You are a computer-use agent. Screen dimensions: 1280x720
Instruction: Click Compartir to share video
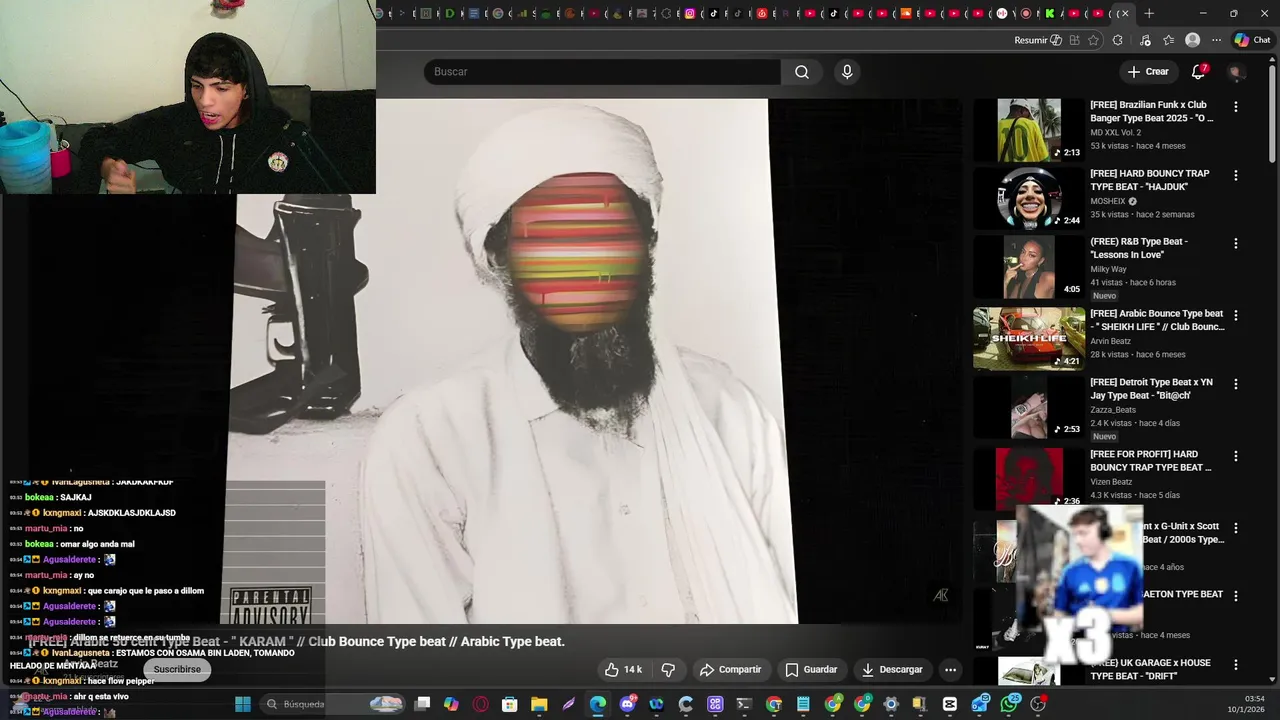coord(730,669)
